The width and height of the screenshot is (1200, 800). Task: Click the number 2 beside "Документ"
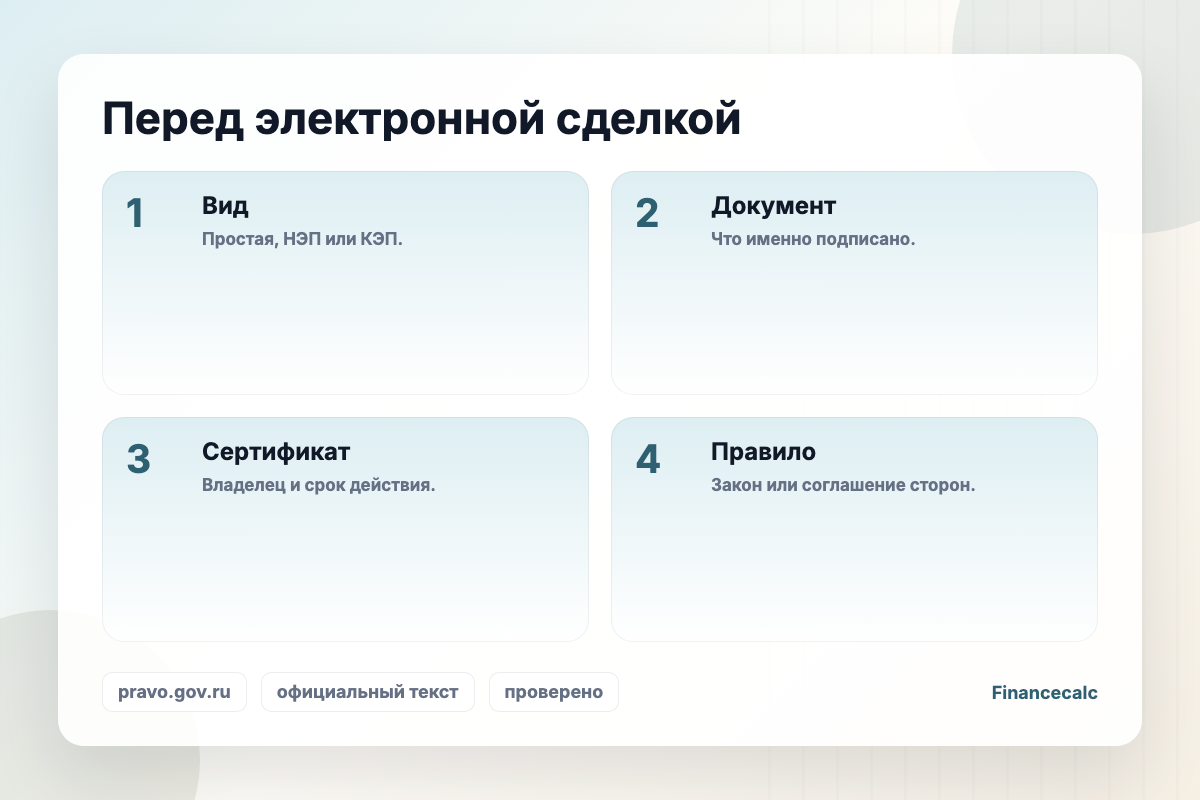point(647,213)
